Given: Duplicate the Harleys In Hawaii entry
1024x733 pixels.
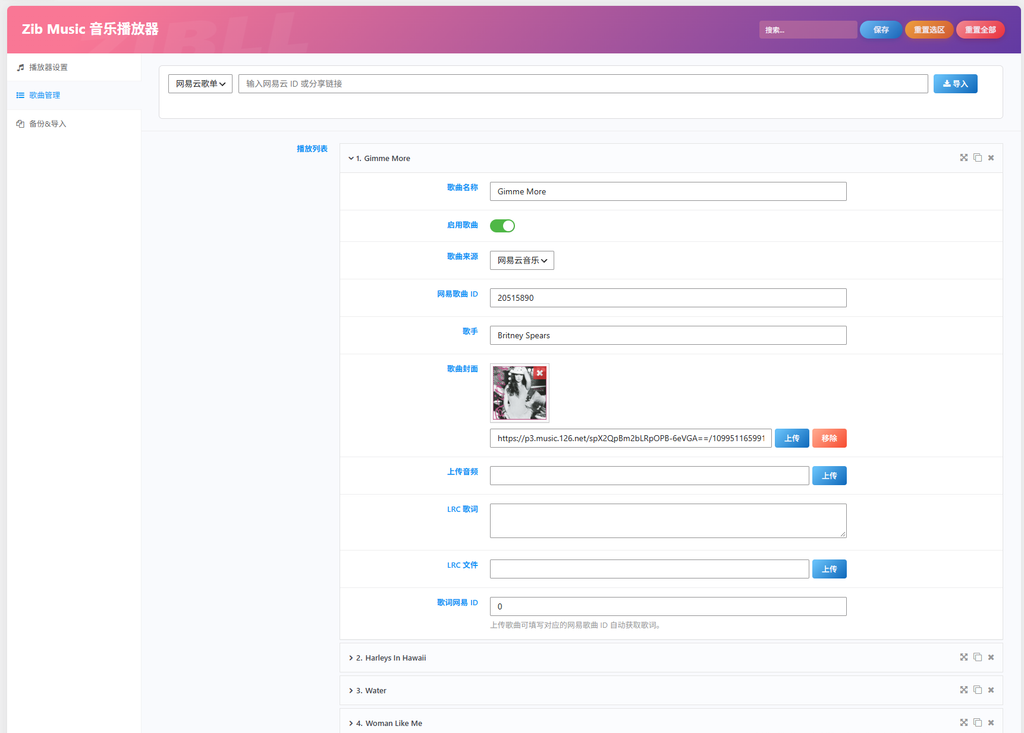Looking at the screenshot, I should (977, 657).
